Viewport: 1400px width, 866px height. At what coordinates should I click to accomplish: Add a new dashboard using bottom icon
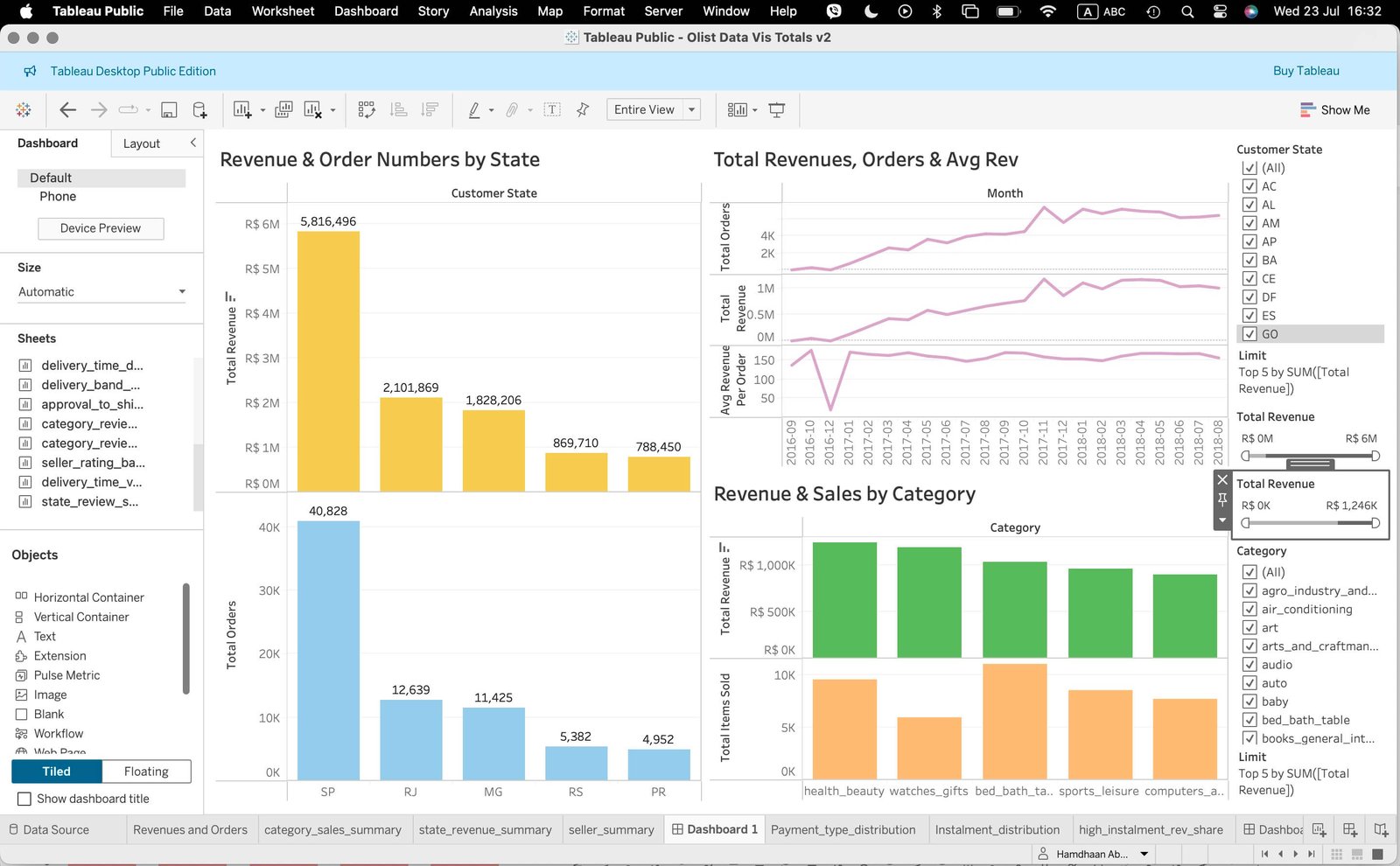(1349, 829)
